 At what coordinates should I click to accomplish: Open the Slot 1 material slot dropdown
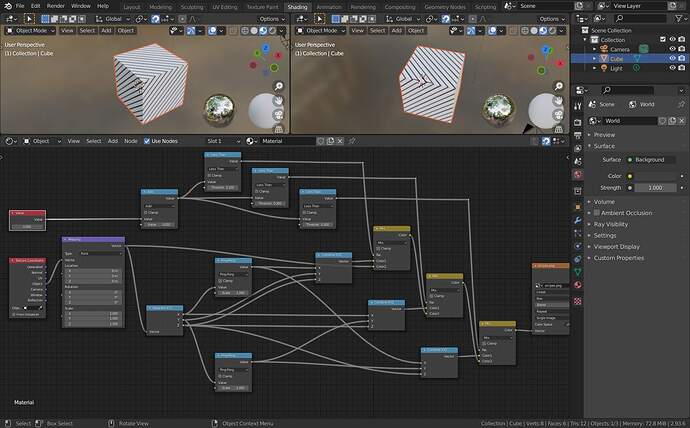tap(223, 141)
